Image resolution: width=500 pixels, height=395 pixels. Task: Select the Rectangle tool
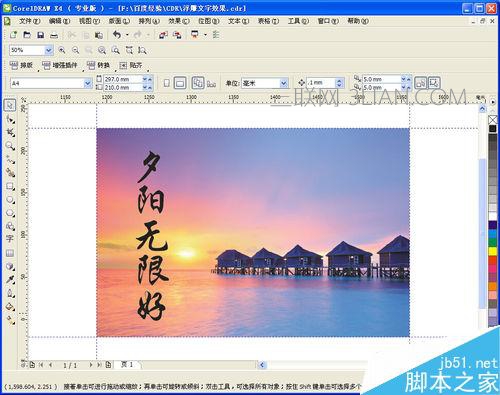[x=10, y=186]
